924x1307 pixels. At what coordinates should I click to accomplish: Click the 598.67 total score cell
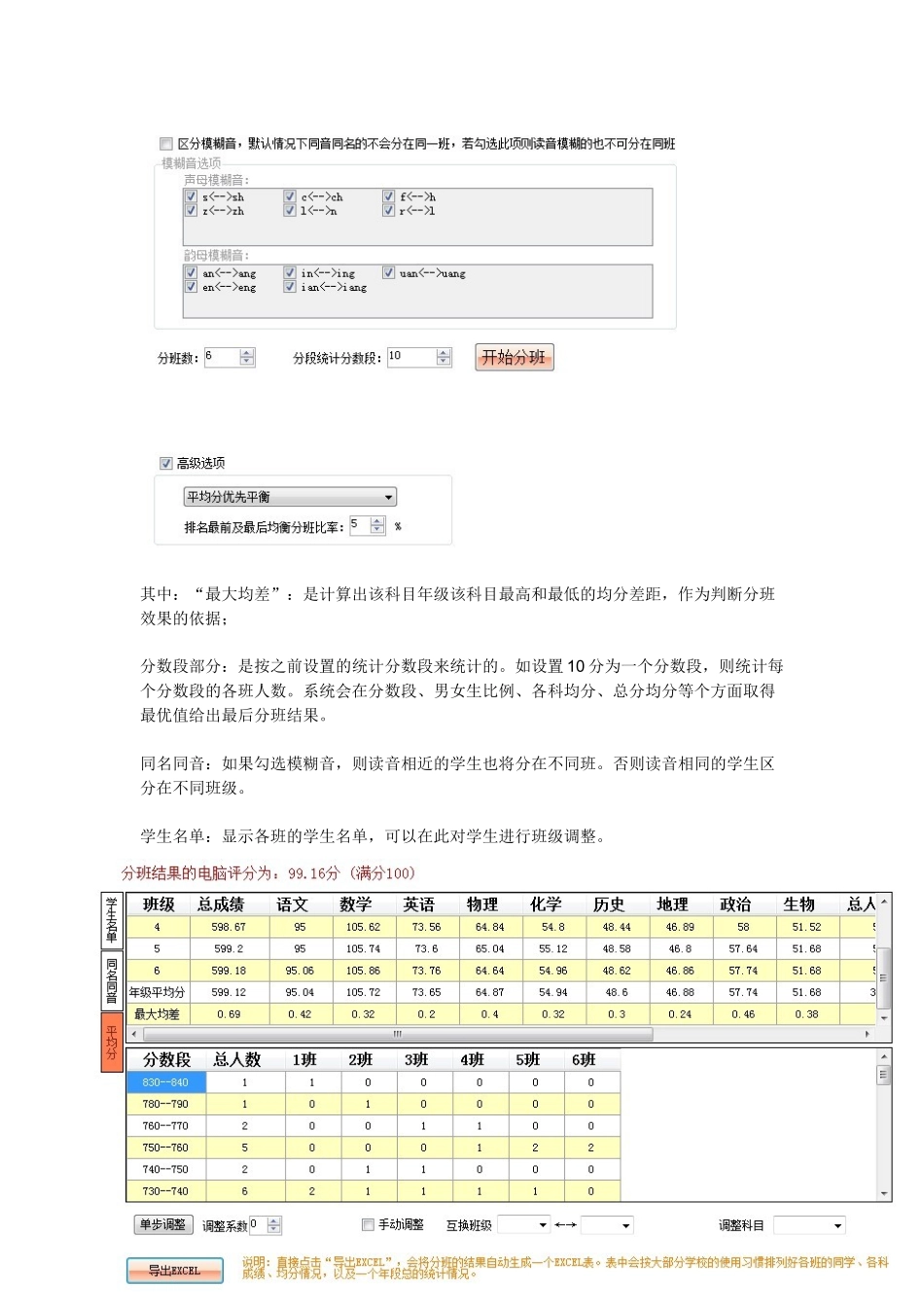(x=229, y=927)
